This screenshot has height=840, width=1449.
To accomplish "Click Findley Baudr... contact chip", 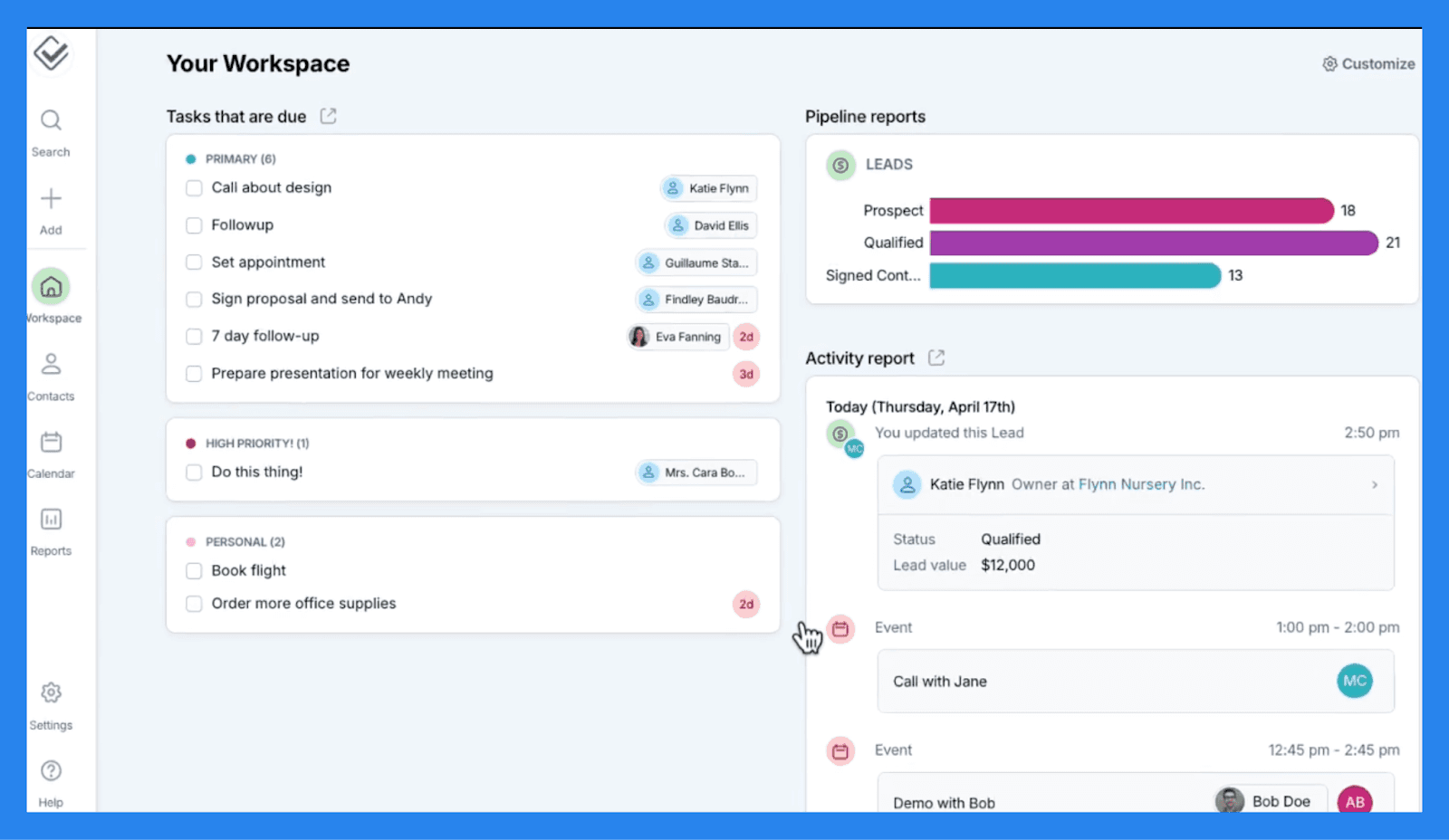I will point(696,300).
